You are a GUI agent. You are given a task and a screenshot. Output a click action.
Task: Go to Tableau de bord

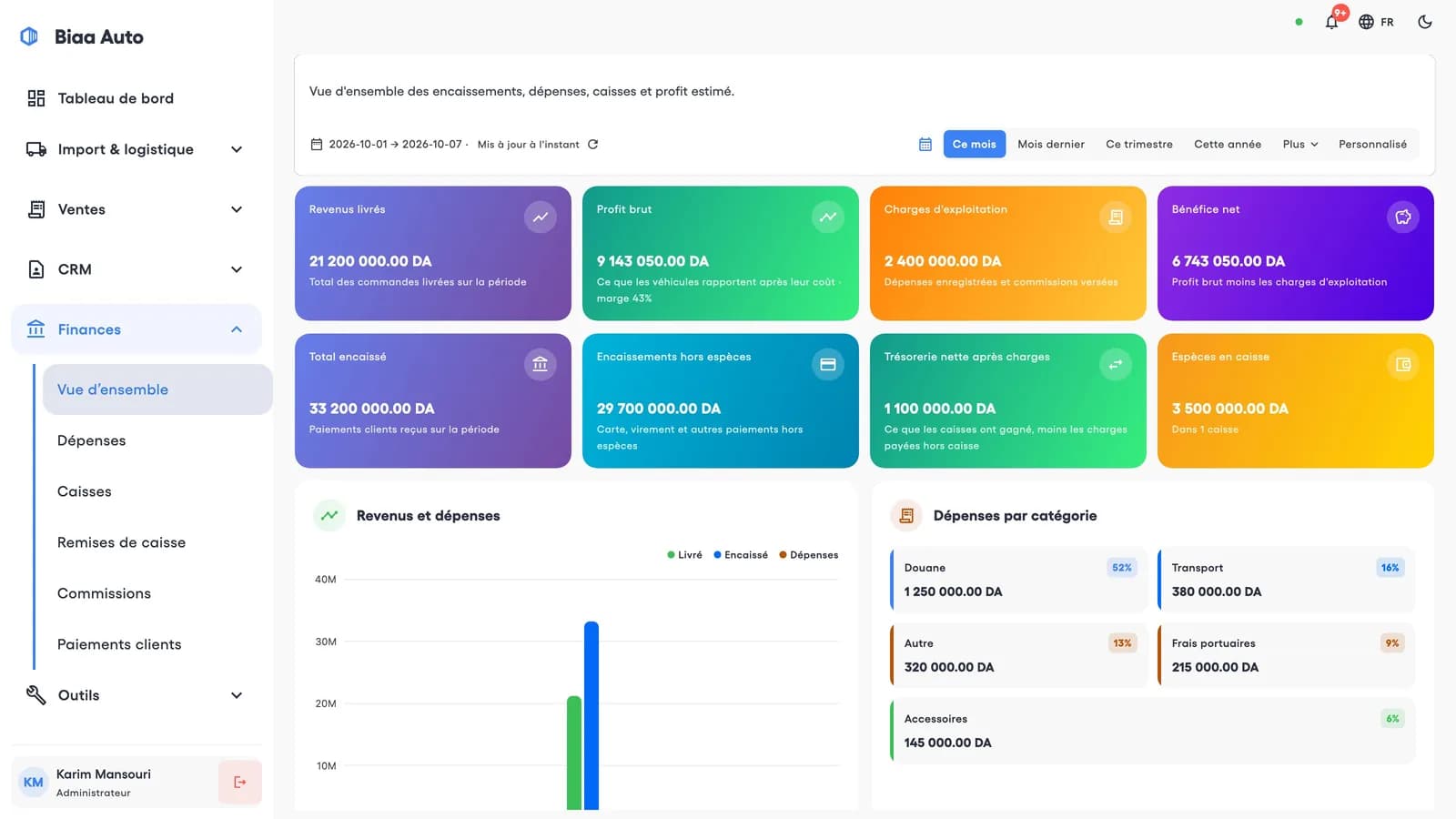[136, 98]
